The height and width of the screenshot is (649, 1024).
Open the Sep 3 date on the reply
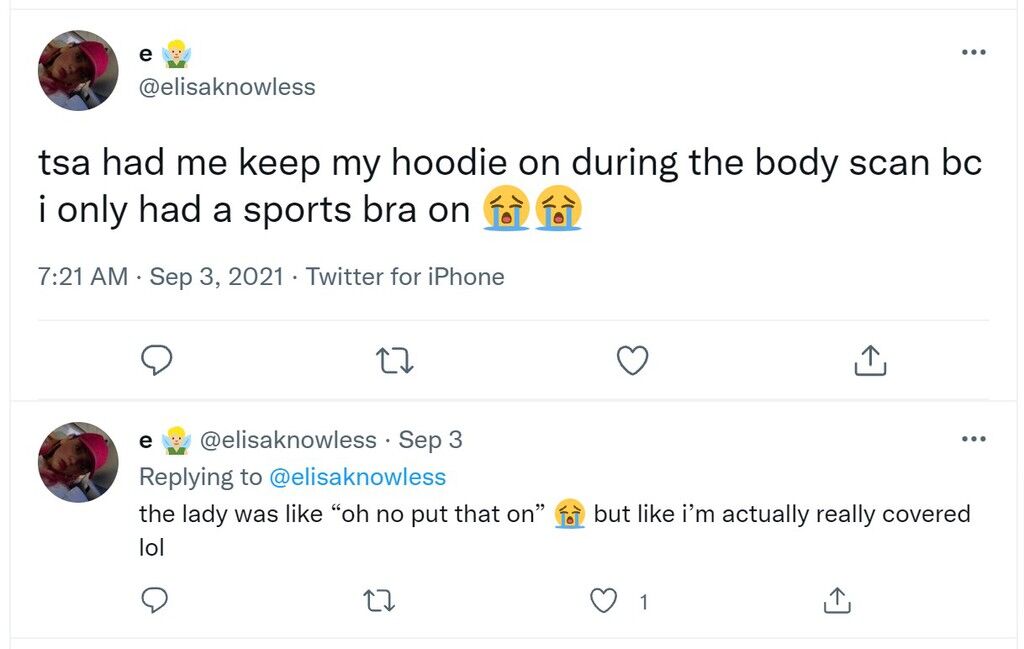pyautogui.click(x=430, y=441)
